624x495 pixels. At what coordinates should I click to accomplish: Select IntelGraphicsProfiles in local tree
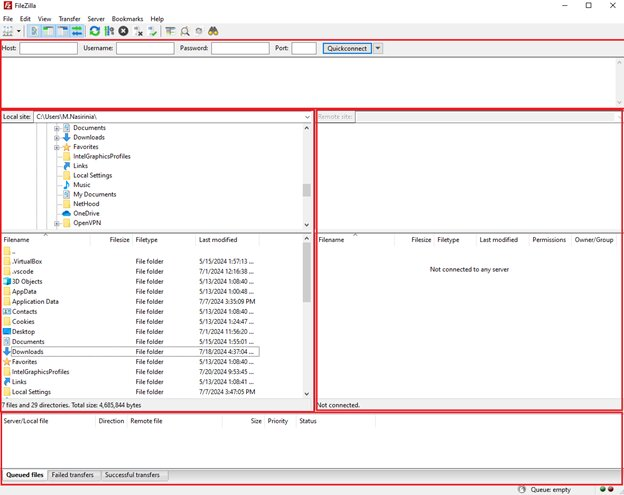tap(101, 156)
